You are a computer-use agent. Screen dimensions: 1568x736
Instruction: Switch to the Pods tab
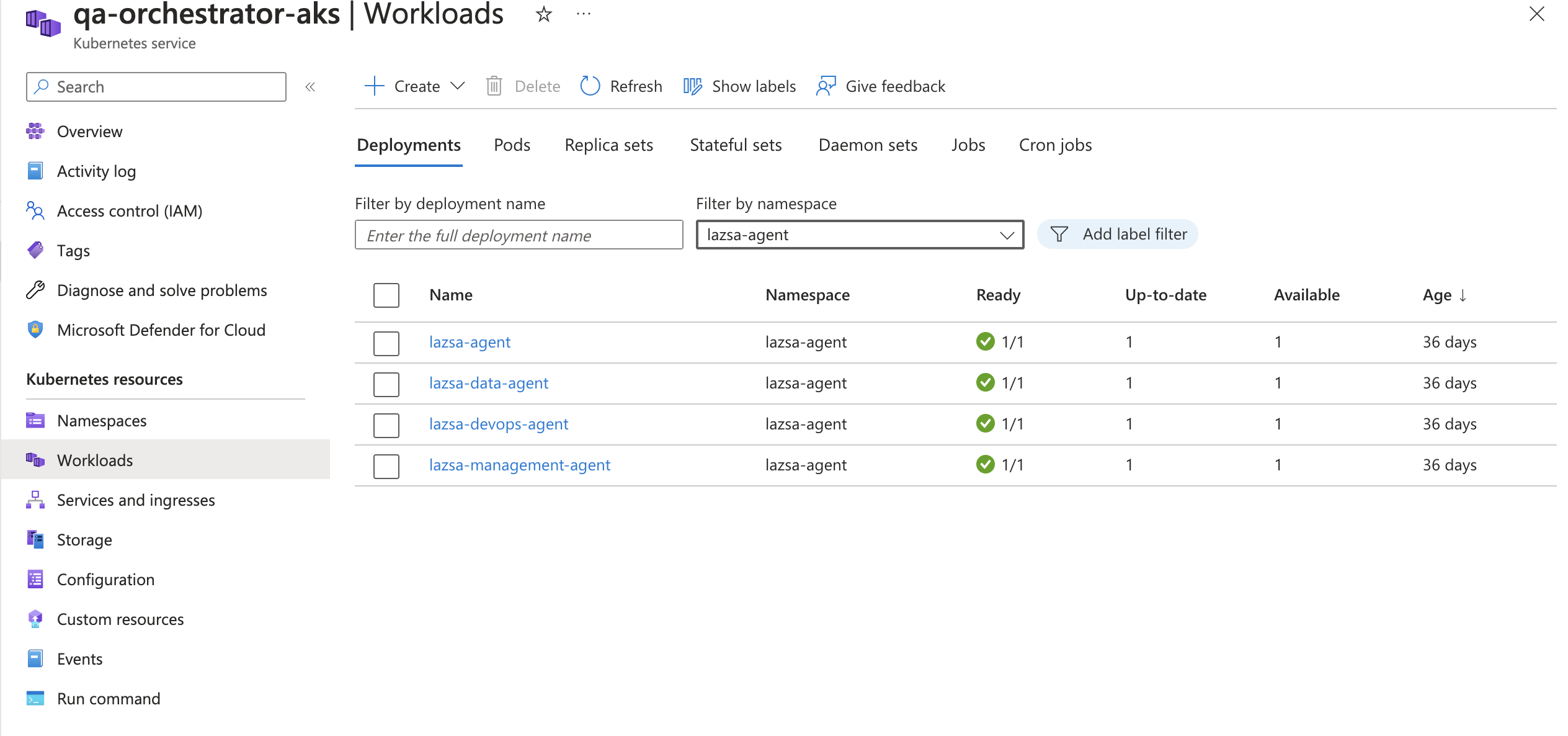pyautogui.click(x=512, y=145)
